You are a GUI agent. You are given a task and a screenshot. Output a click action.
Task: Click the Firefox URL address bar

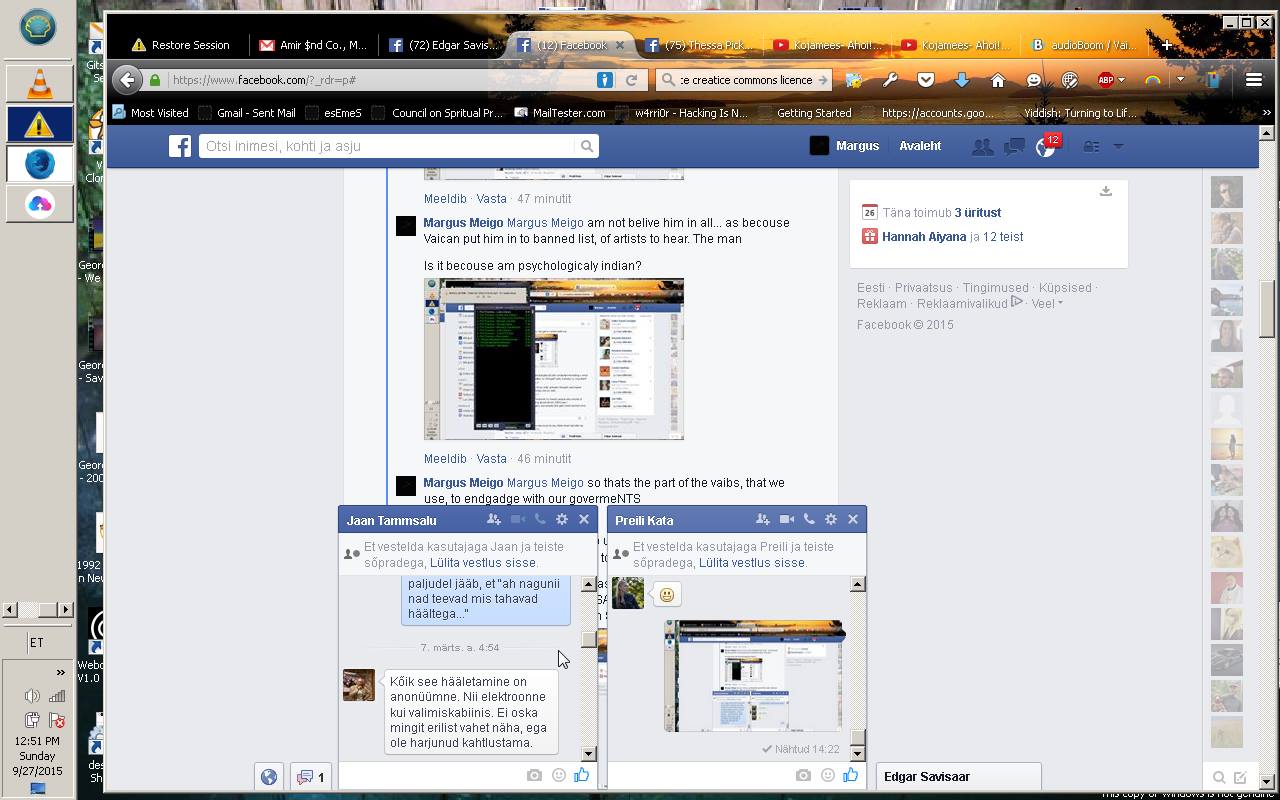380,80
